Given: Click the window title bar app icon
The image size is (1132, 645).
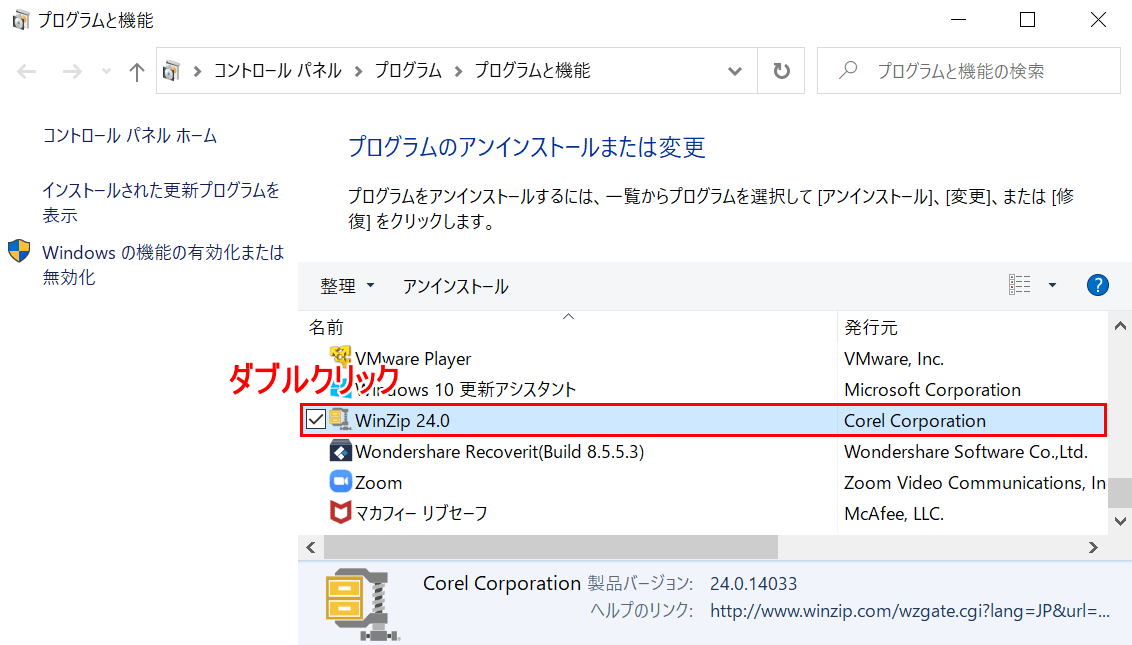Looking at the screenshot, I should coord(20,20).
